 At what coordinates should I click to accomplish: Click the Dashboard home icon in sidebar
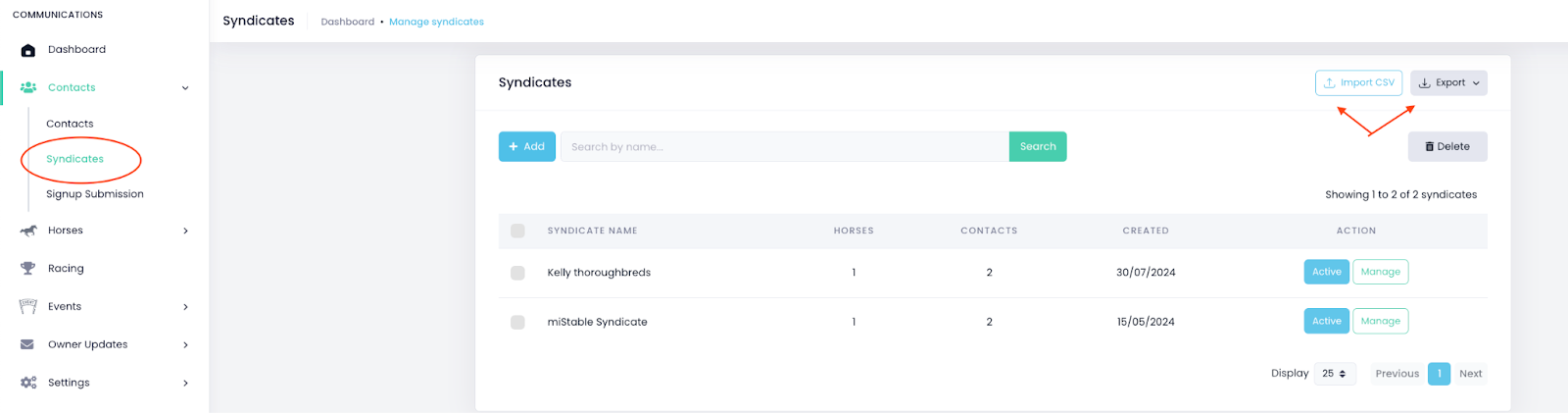tap(28, 50)
